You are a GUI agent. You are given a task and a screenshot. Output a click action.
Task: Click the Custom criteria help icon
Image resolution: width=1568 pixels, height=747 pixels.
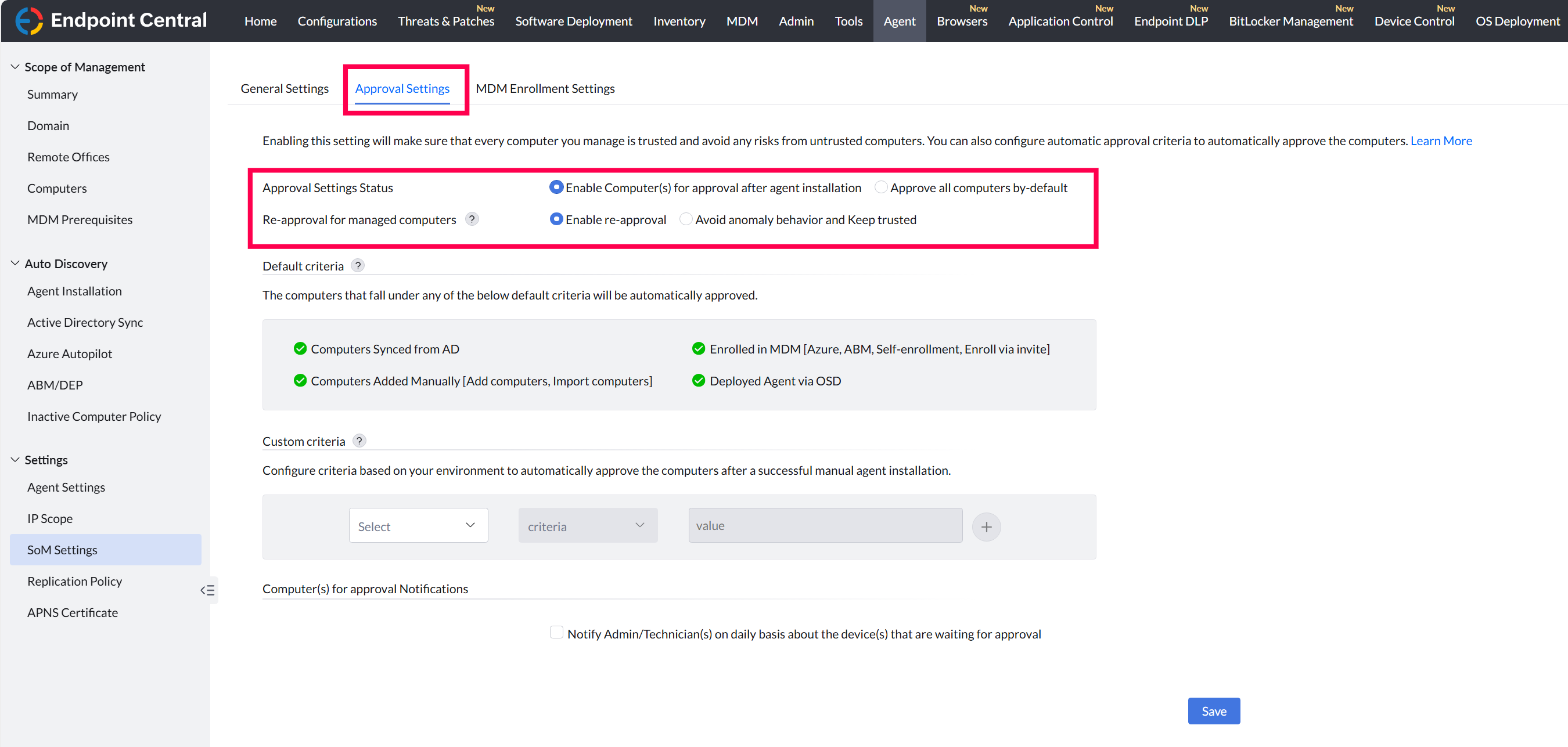click(359, 441)
